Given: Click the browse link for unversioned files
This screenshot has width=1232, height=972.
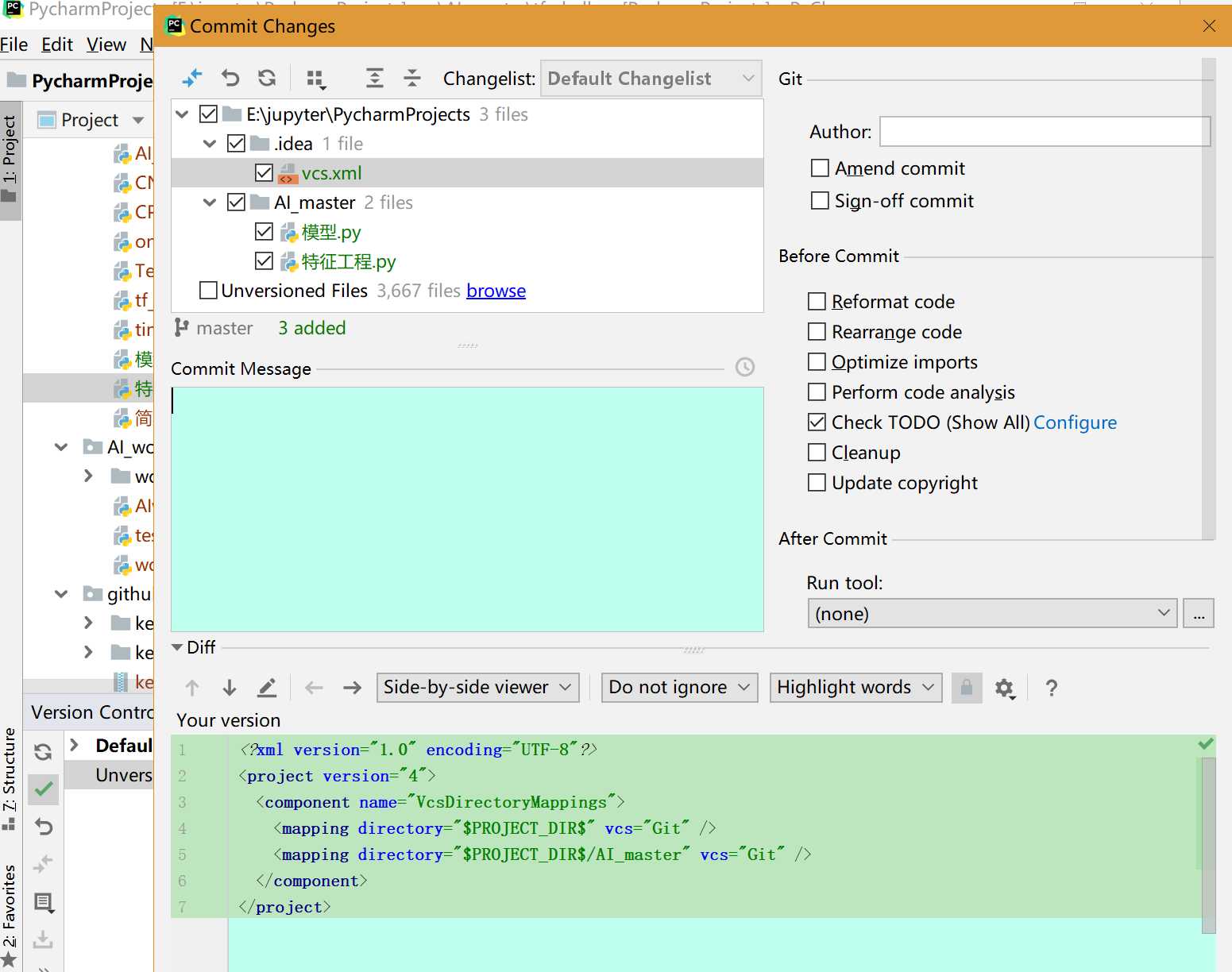Looking at the screenshot, I should point(496,291).
